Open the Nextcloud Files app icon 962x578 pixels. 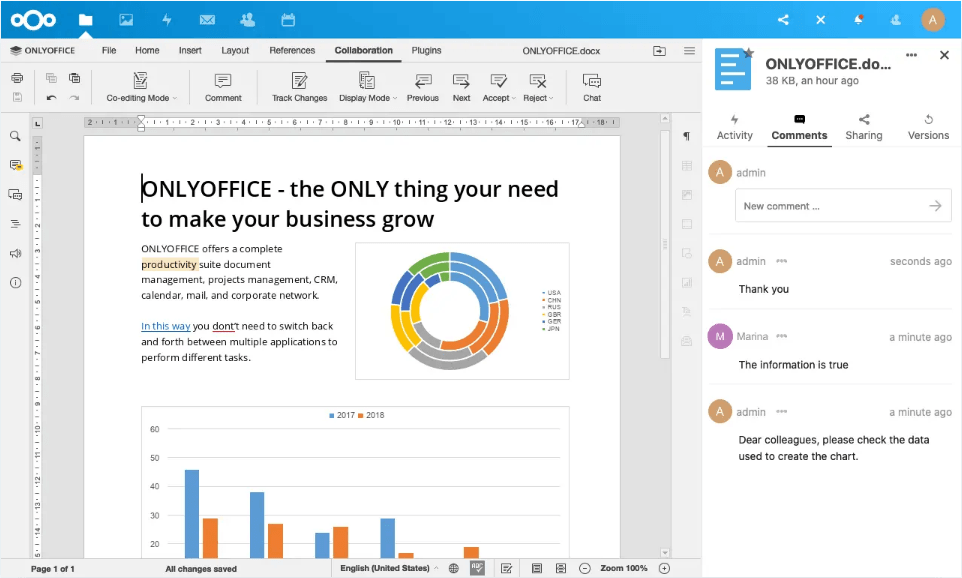coord(85,20)
